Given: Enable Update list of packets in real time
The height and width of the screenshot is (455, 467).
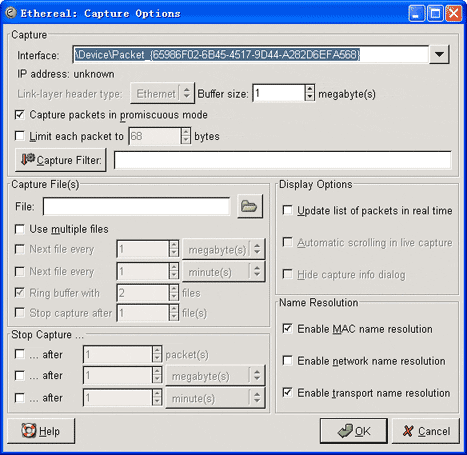Looking at the screenshot, I should 287,210.
